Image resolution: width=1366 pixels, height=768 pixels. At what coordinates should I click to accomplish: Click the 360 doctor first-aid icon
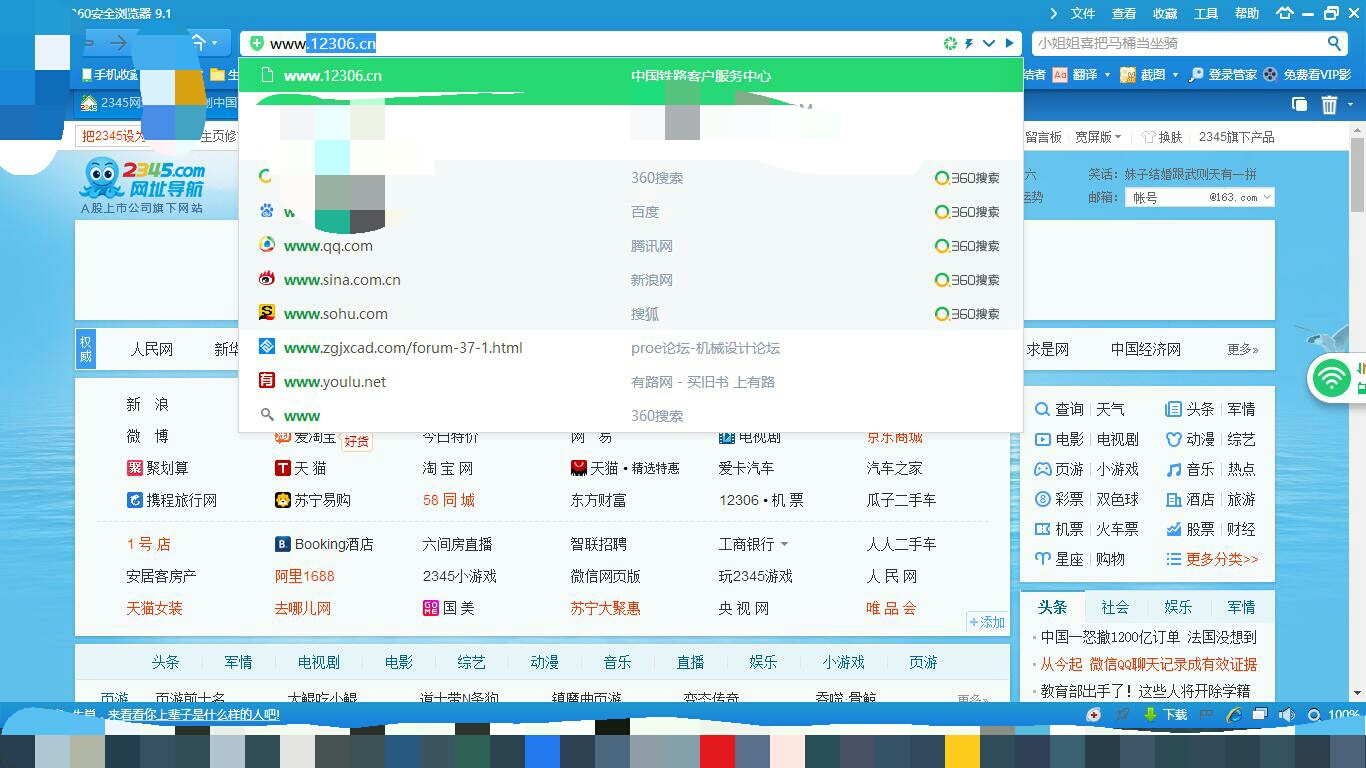pyautogui.click(x=1094, y=715)
